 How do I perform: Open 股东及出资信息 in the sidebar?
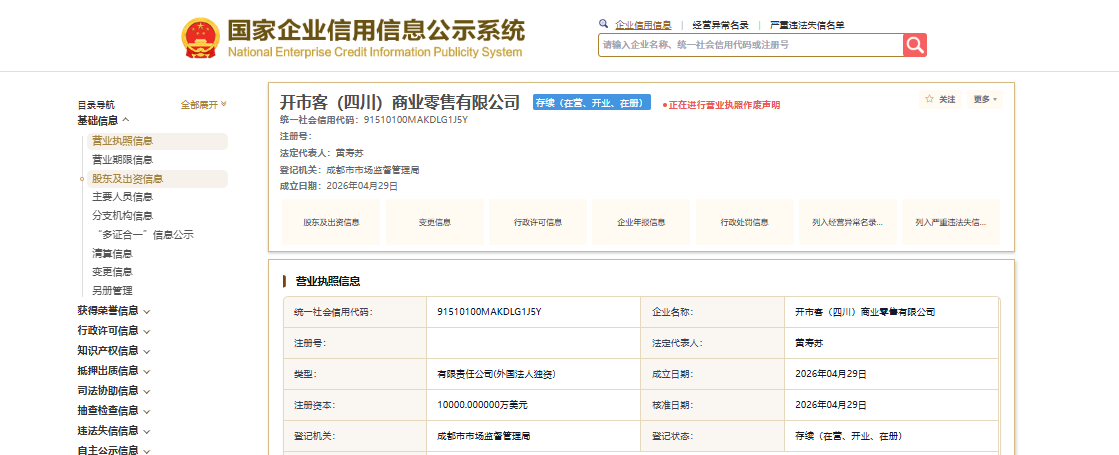click(157, 179)
